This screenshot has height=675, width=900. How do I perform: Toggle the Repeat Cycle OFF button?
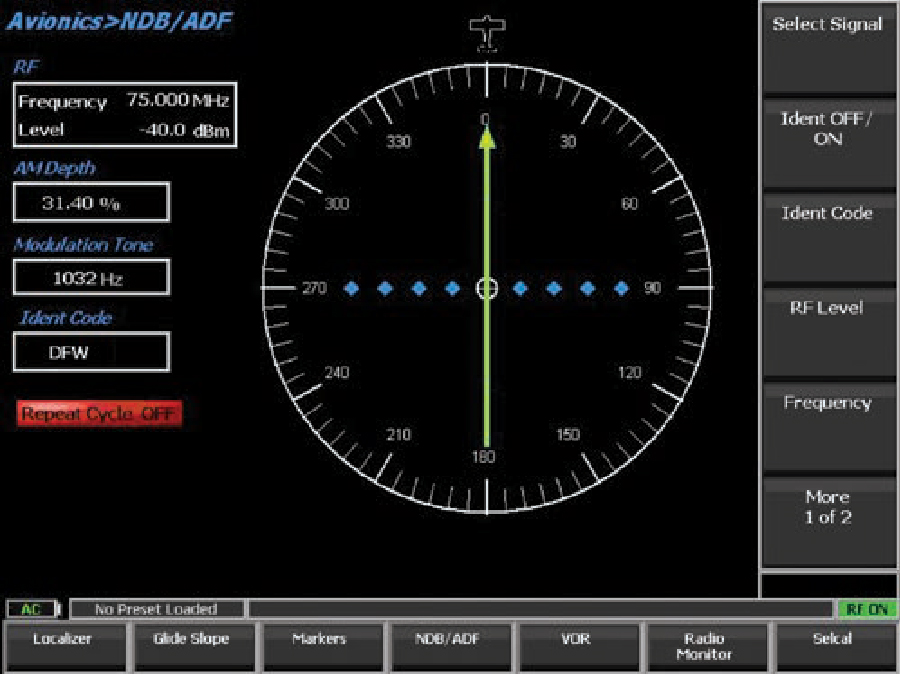pyautogui.click(x=100, y=413)
